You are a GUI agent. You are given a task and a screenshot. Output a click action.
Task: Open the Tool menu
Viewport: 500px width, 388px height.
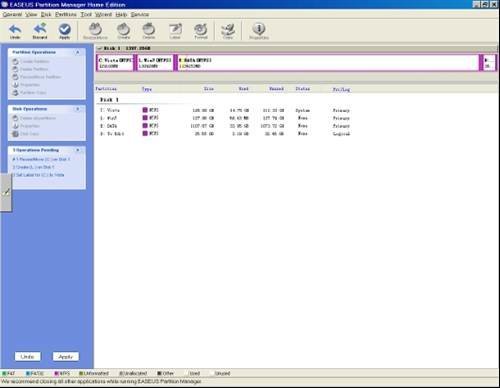86,15
